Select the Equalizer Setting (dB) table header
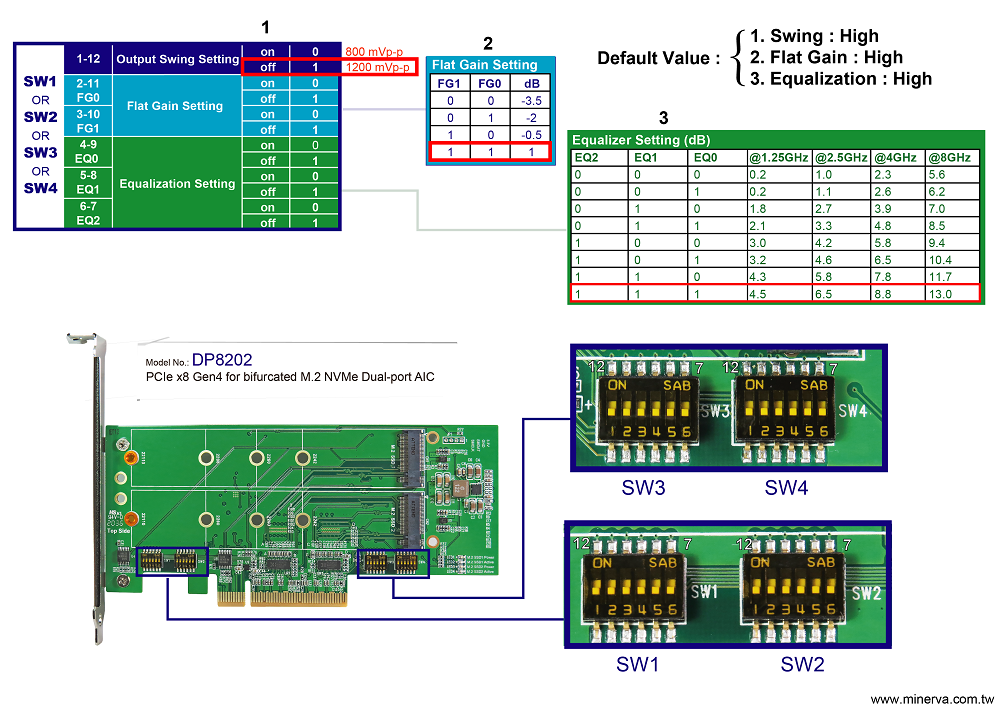Screen dimensions: 1000x707 (630, 141)
